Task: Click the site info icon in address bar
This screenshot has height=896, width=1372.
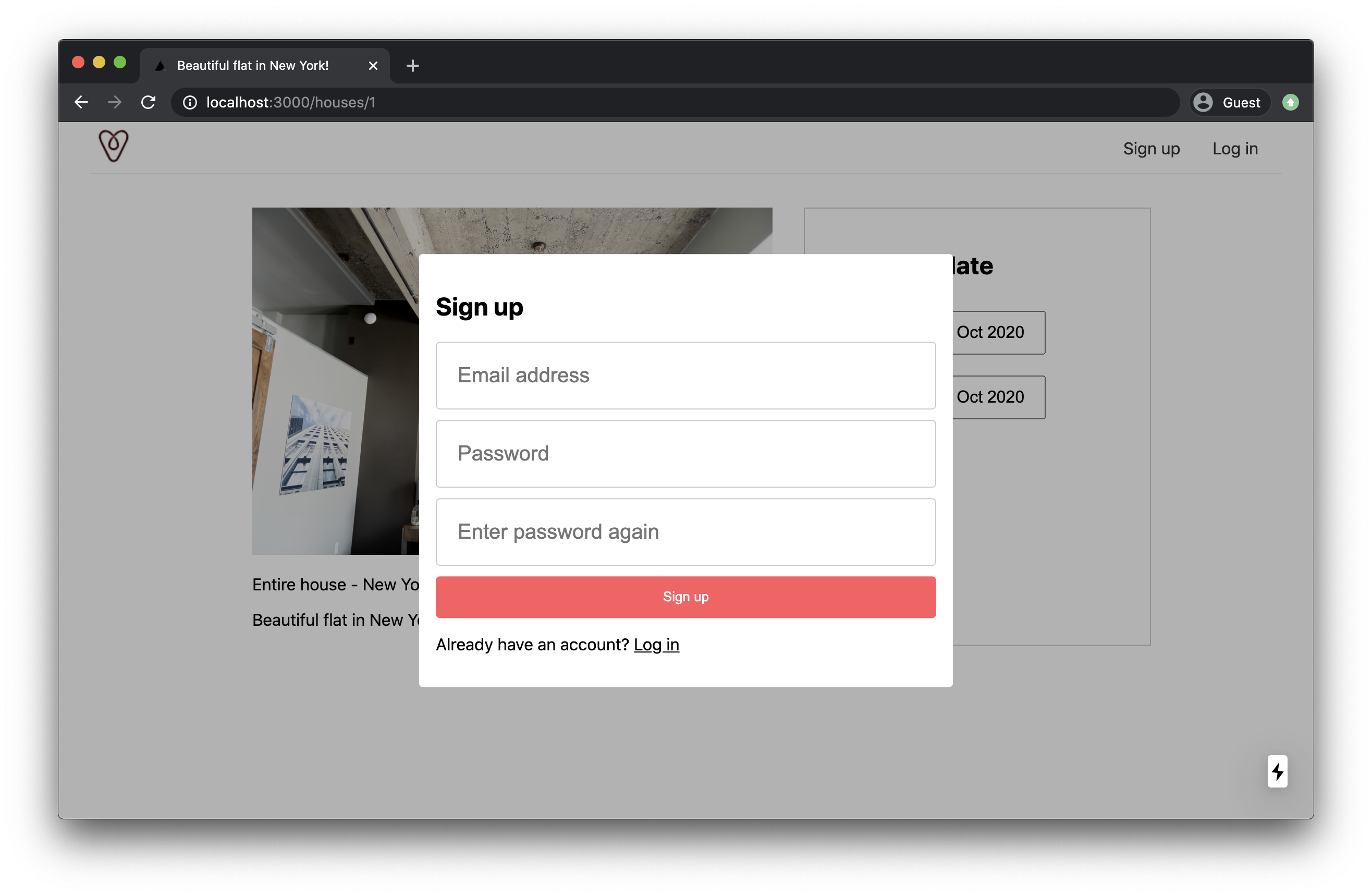Action: tap(190, 102)
